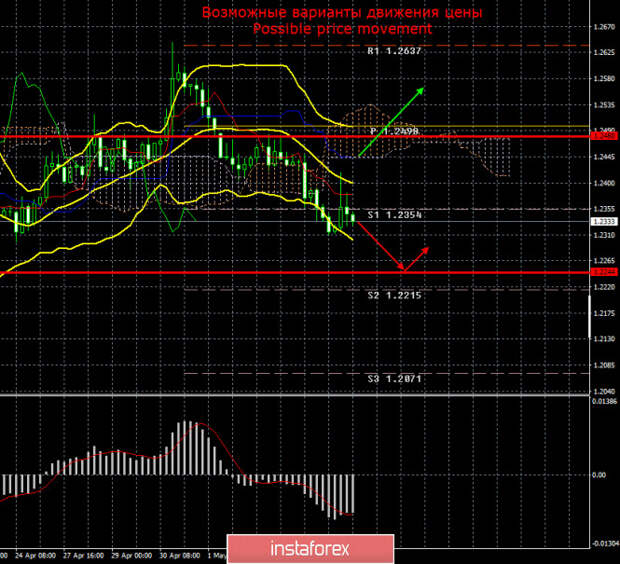Click the 1.2400 price axis value
620x564 pixels.
click(x=605, y=183)
